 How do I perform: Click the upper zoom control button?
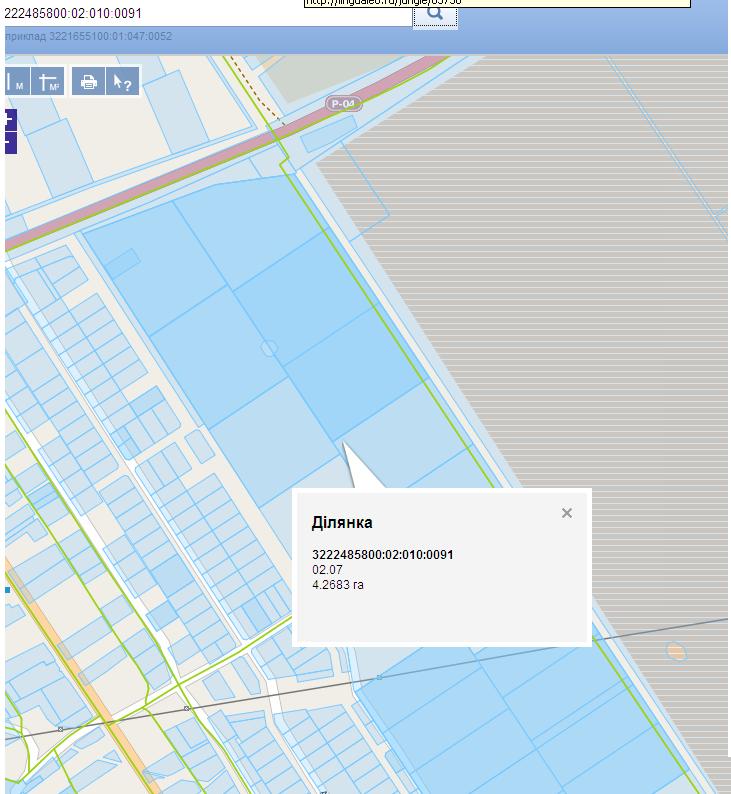pyautogui.click(x=10, y=121)
